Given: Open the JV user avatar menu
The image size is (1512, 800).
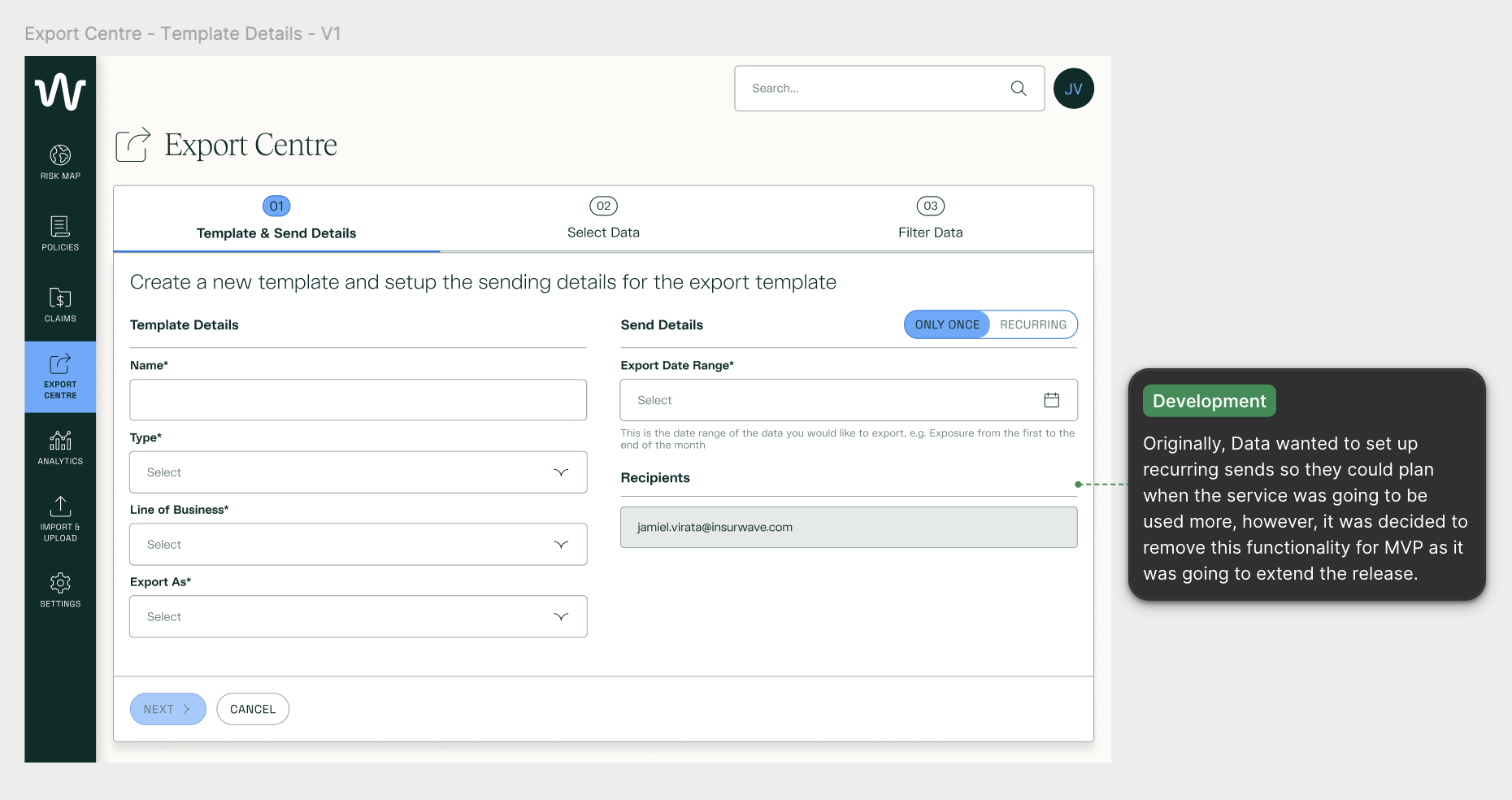Looking at the screenshot, I should click(1074, 89).
